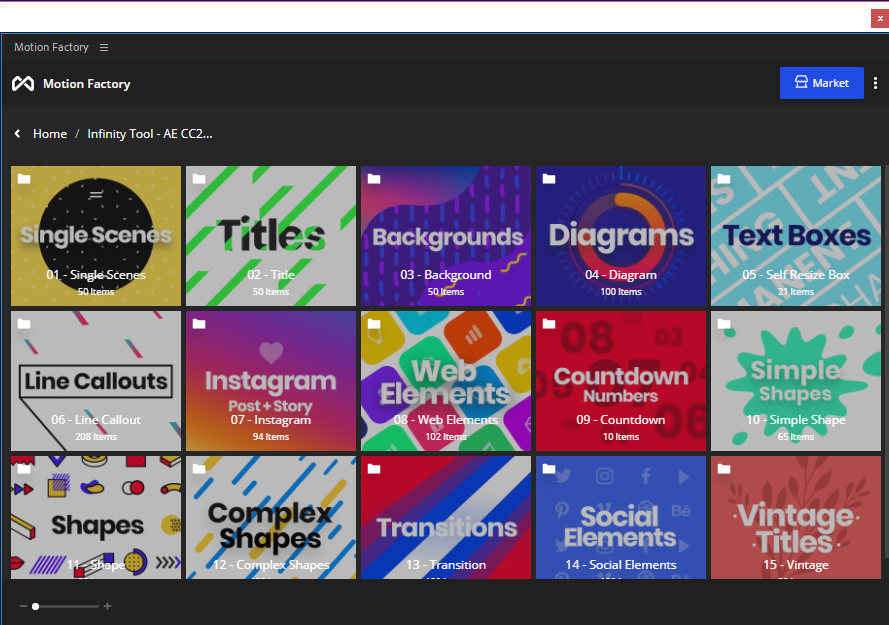Image resolution: width=889 pixels, height=625 pixels.
Task: Click the folder icon on Shapes tile
Action: point(24,469)
